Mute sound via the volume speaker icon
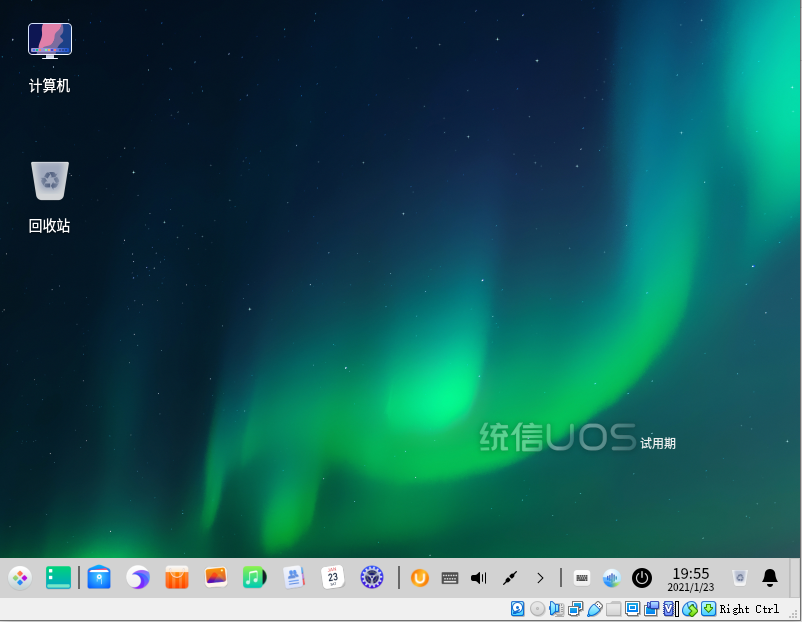 (x=478, y=578)
